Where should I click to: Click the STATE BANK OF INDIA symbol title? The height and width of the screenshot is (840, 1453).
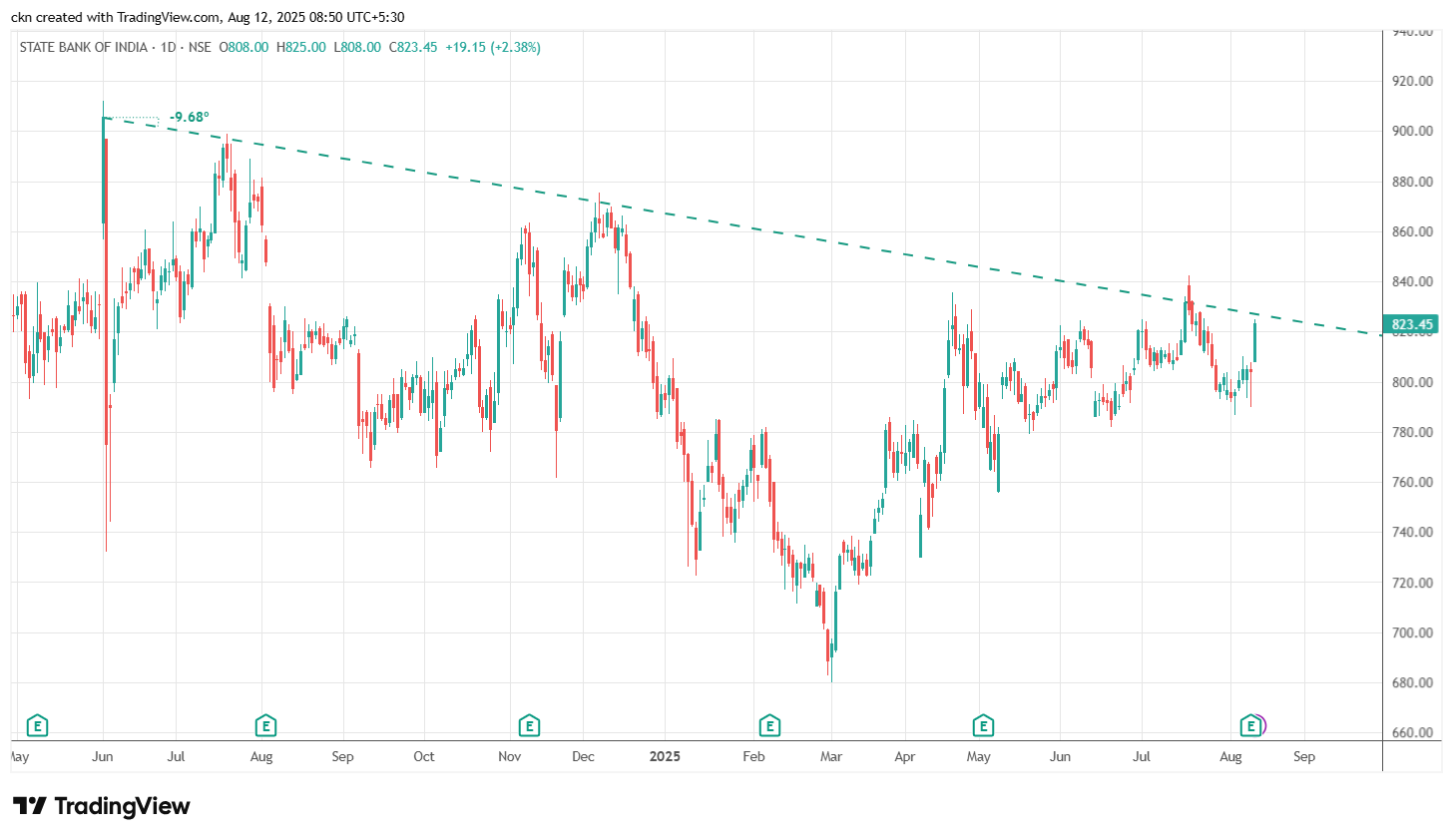click(84, 47)
